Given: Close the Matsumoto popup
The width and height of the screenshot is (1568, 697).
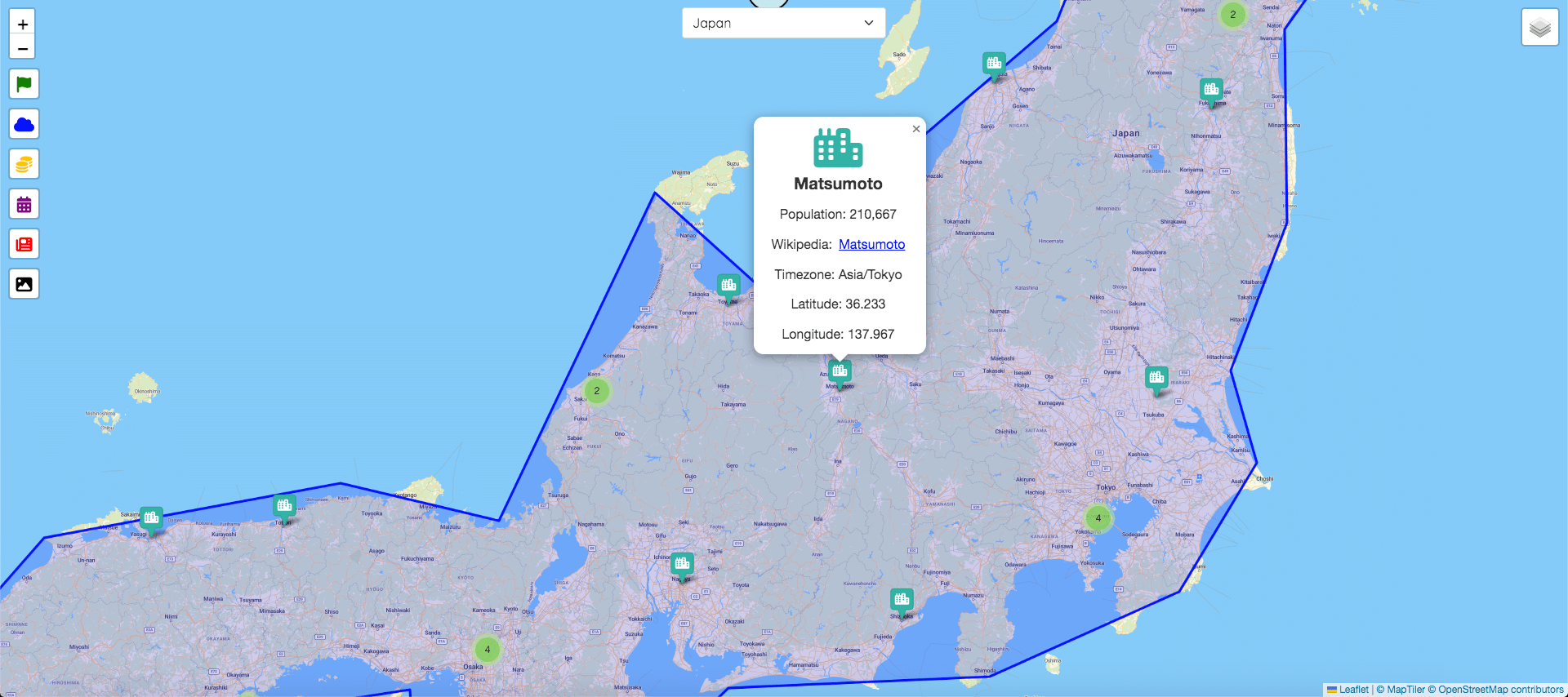Looking at the screenshot, I should (x=915, y=129).
